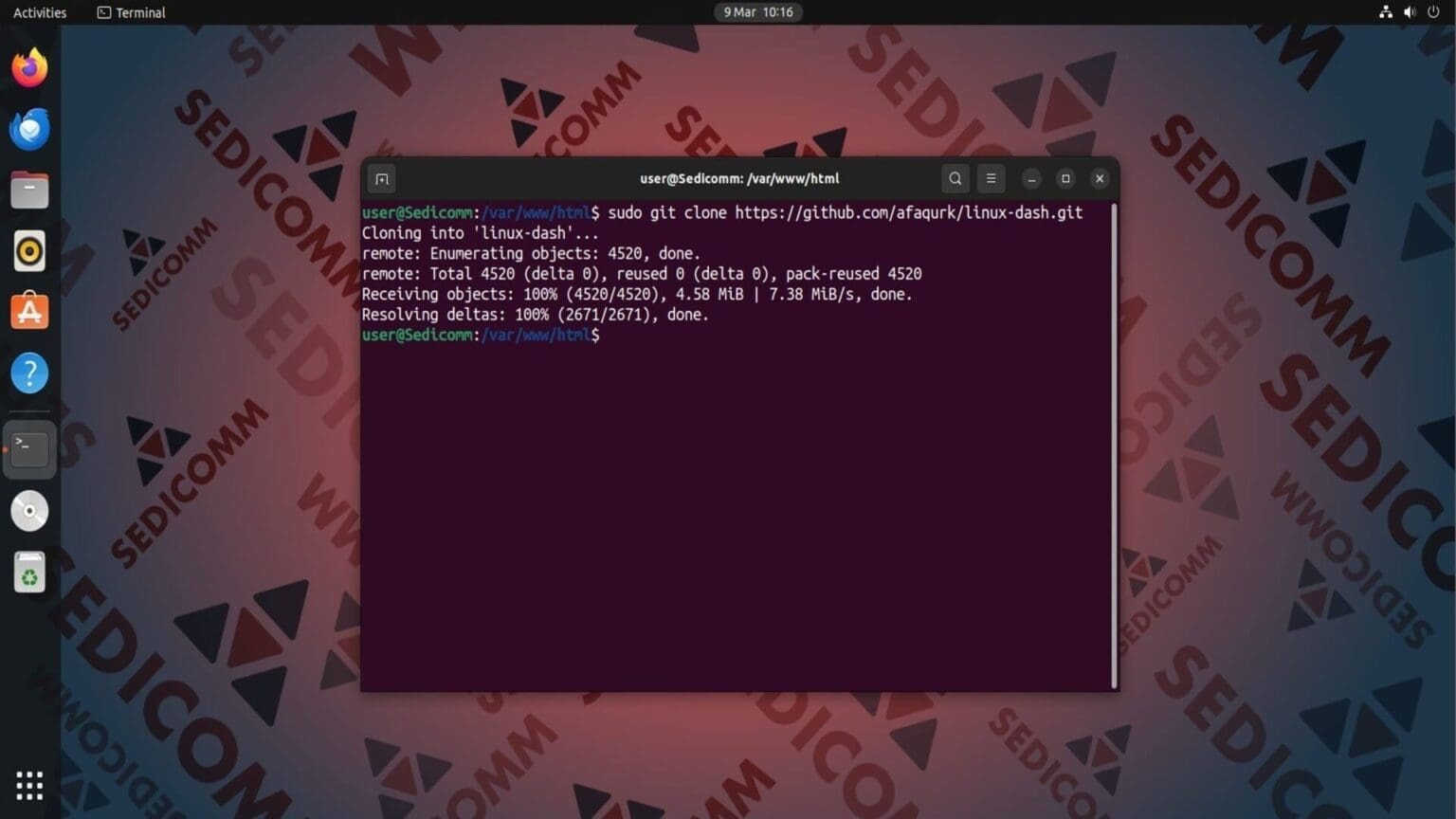
Task: Open the Trash icon in the dock
Action: [29, 573]
